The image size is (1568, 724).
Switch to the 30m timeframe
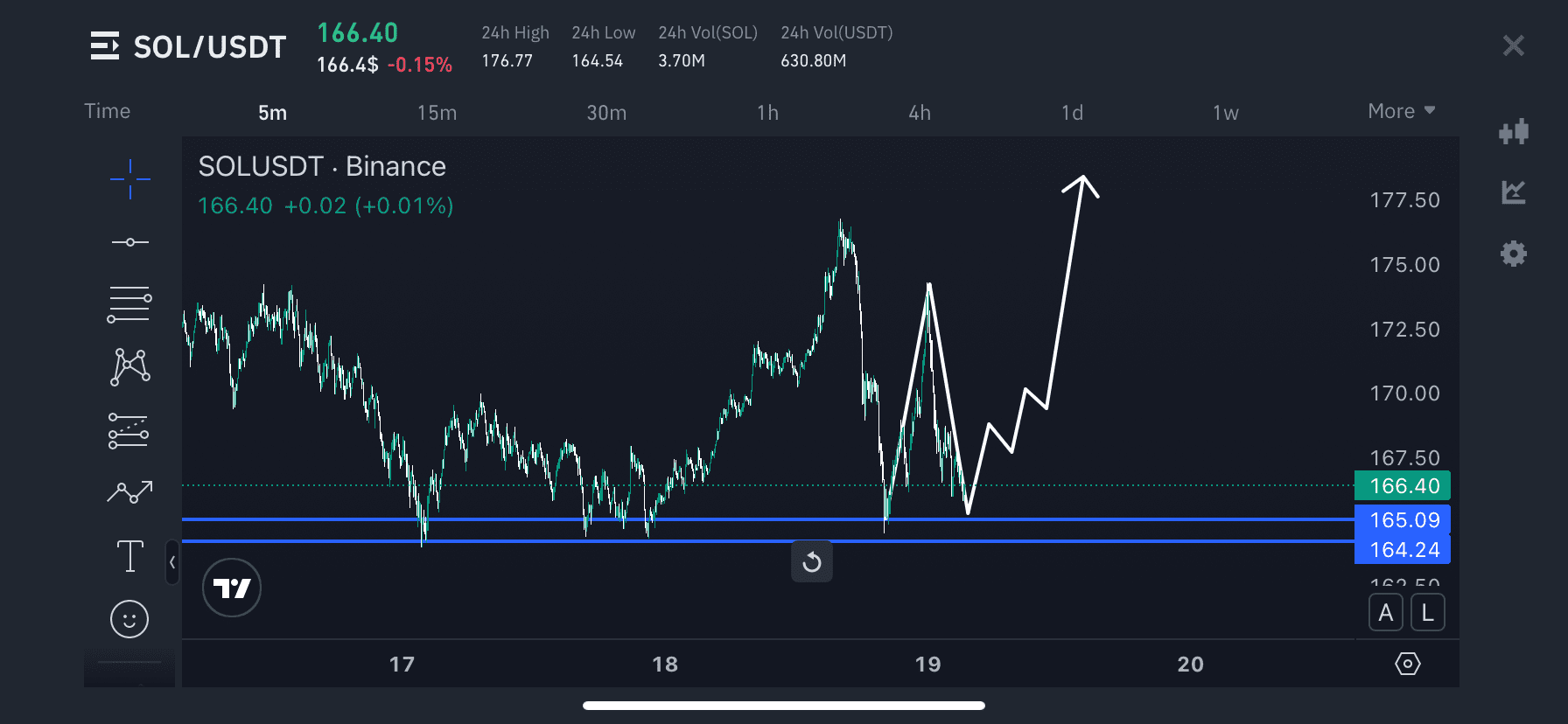click(606, 113)
